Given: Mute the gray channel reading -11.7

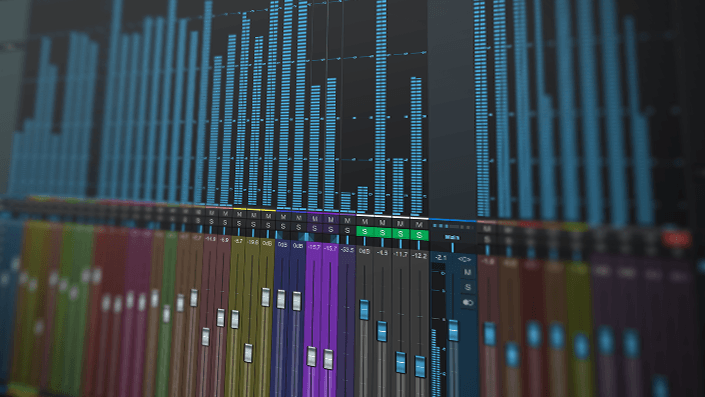Looking at the screenshot, I should point(400,223).
